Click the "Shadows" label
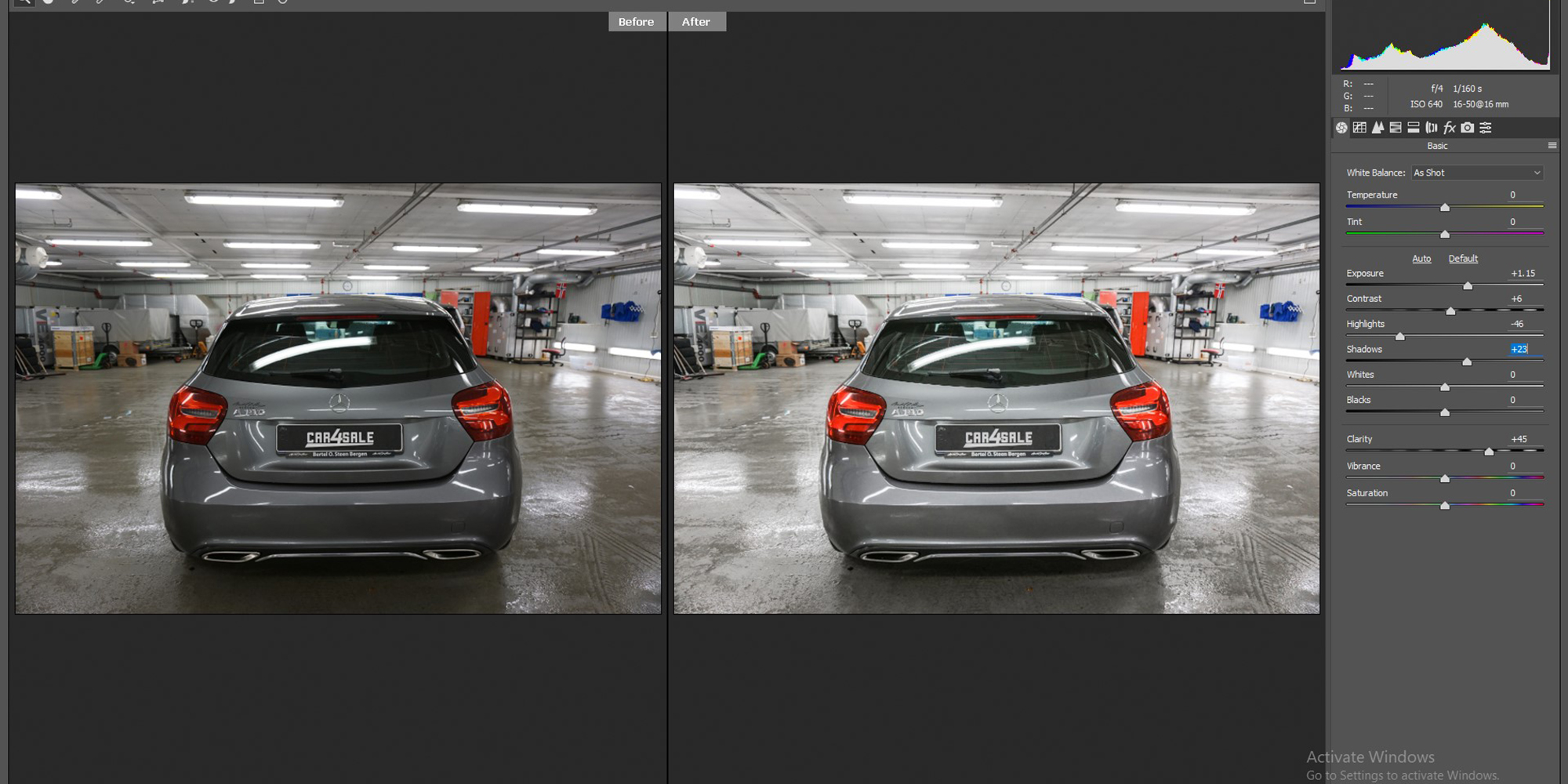The height and width of the screenshot is (784, 1568). pos(1364,350)
